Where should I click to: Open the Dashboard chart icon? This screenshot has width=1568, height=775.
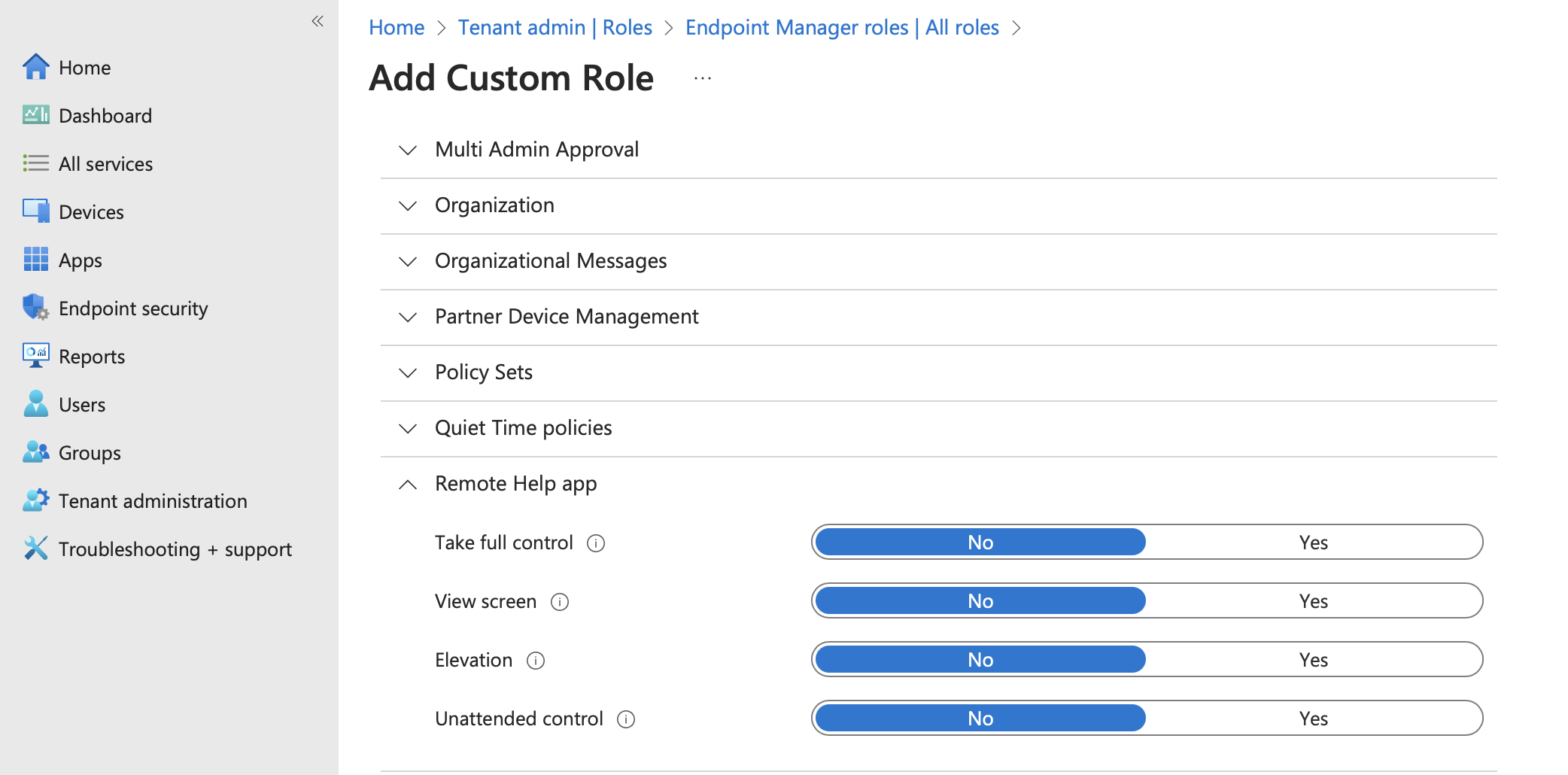[35, 115]
